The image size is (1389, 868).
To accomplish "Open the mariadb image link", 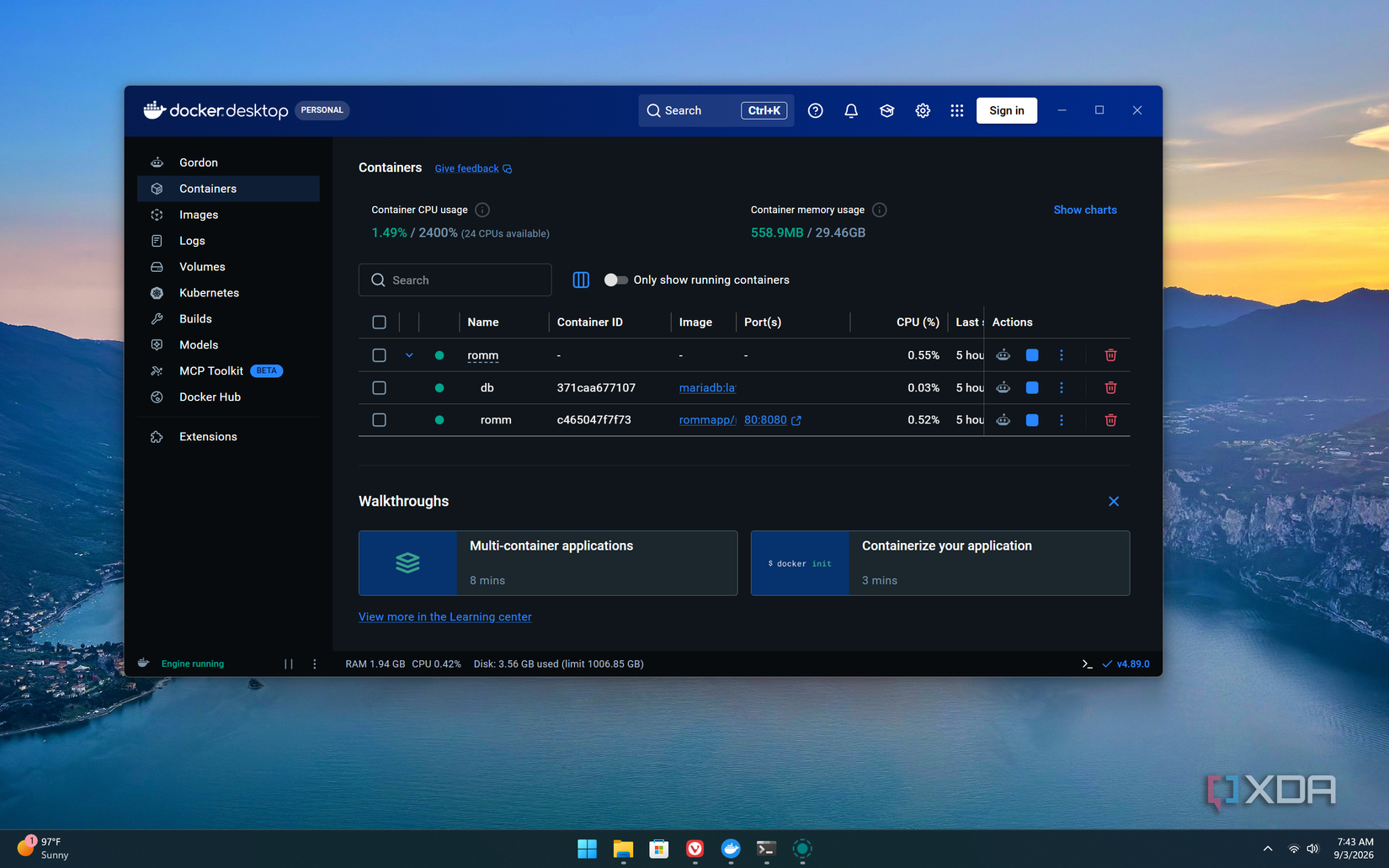I will pyautogui.click(x=707, y=388).
